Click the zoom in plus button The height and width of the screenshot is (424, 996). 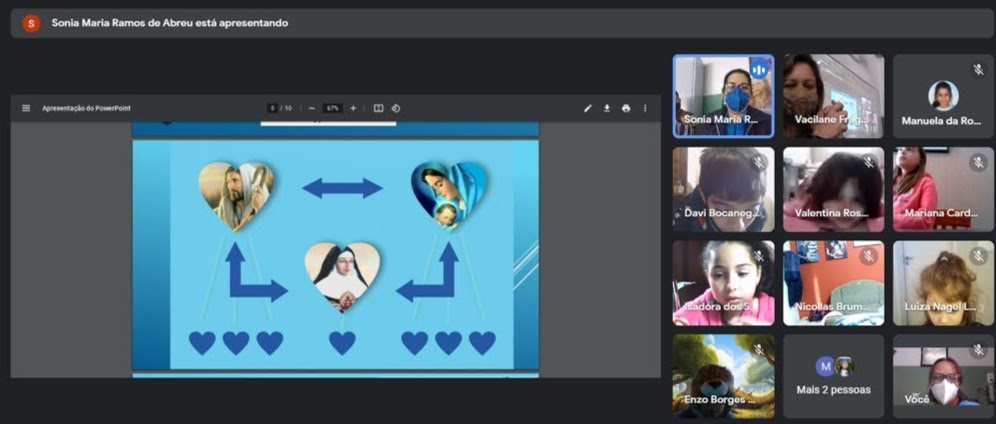pos(353,108)
